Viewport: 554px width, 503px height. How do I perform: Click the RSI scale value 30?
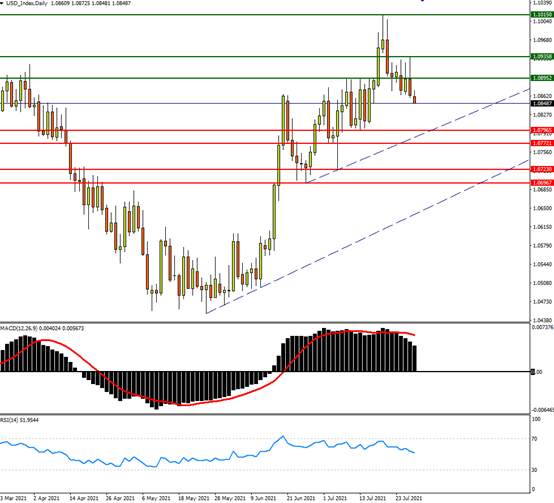click(x=534, y=470)
